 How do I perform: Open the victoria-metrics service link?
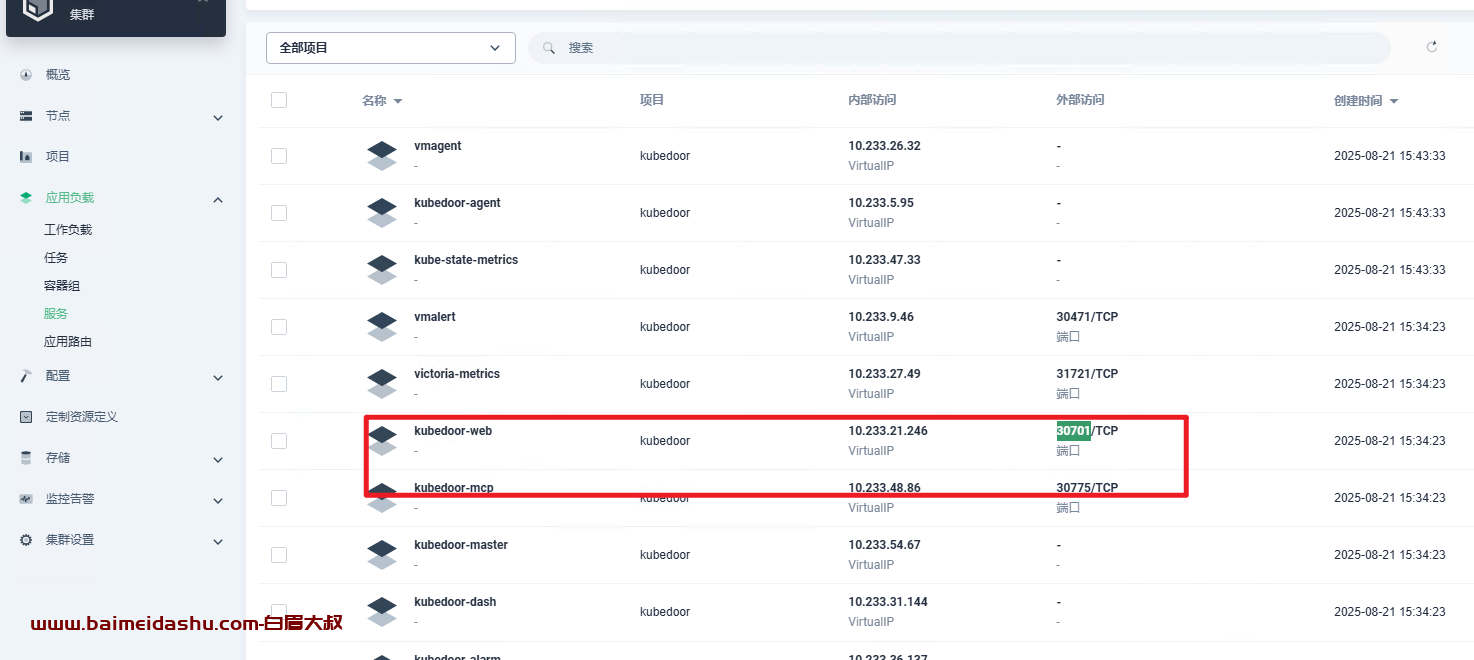[x=457, y=374]
